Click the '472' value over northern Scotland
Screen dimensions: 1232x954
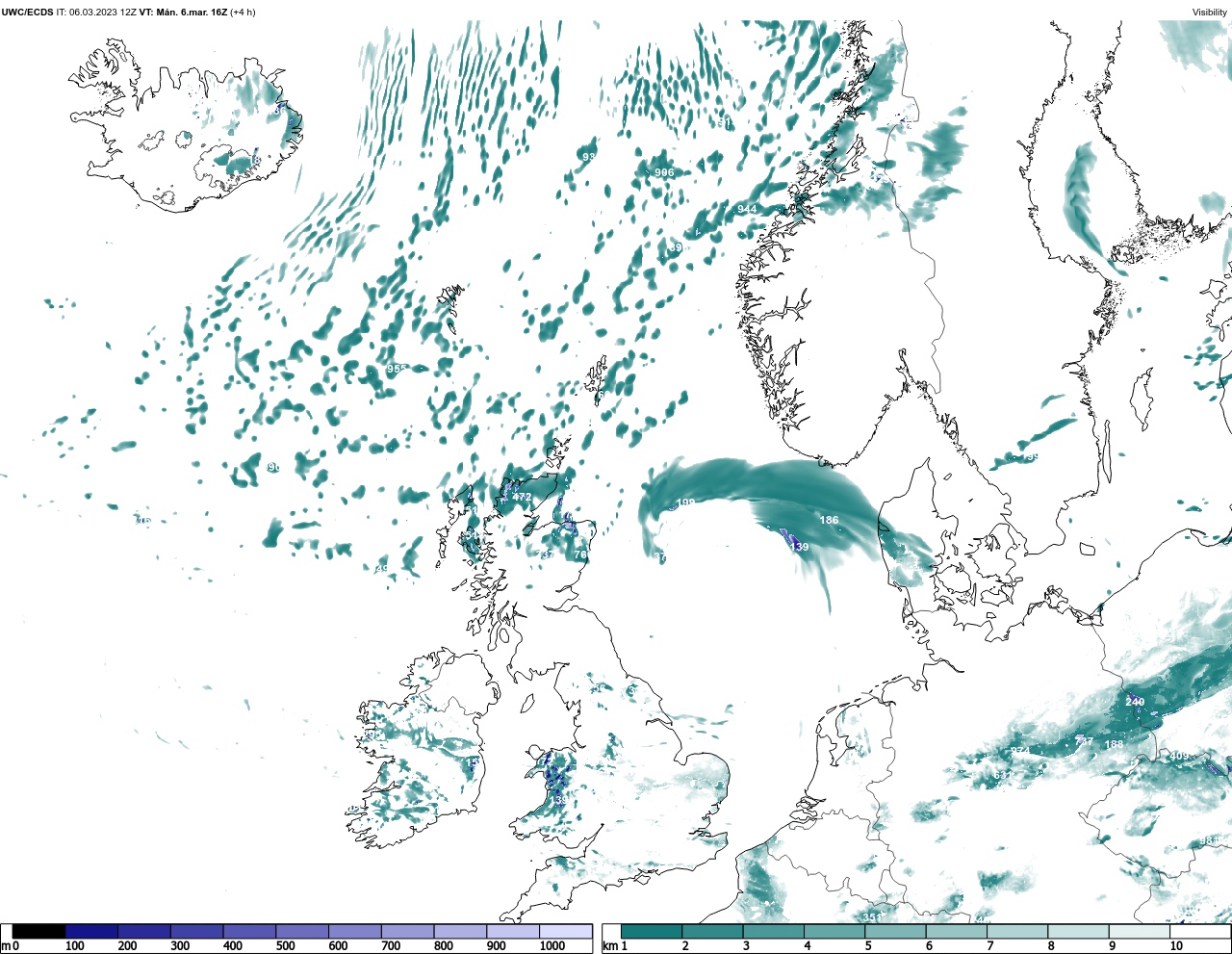[522, 497]
